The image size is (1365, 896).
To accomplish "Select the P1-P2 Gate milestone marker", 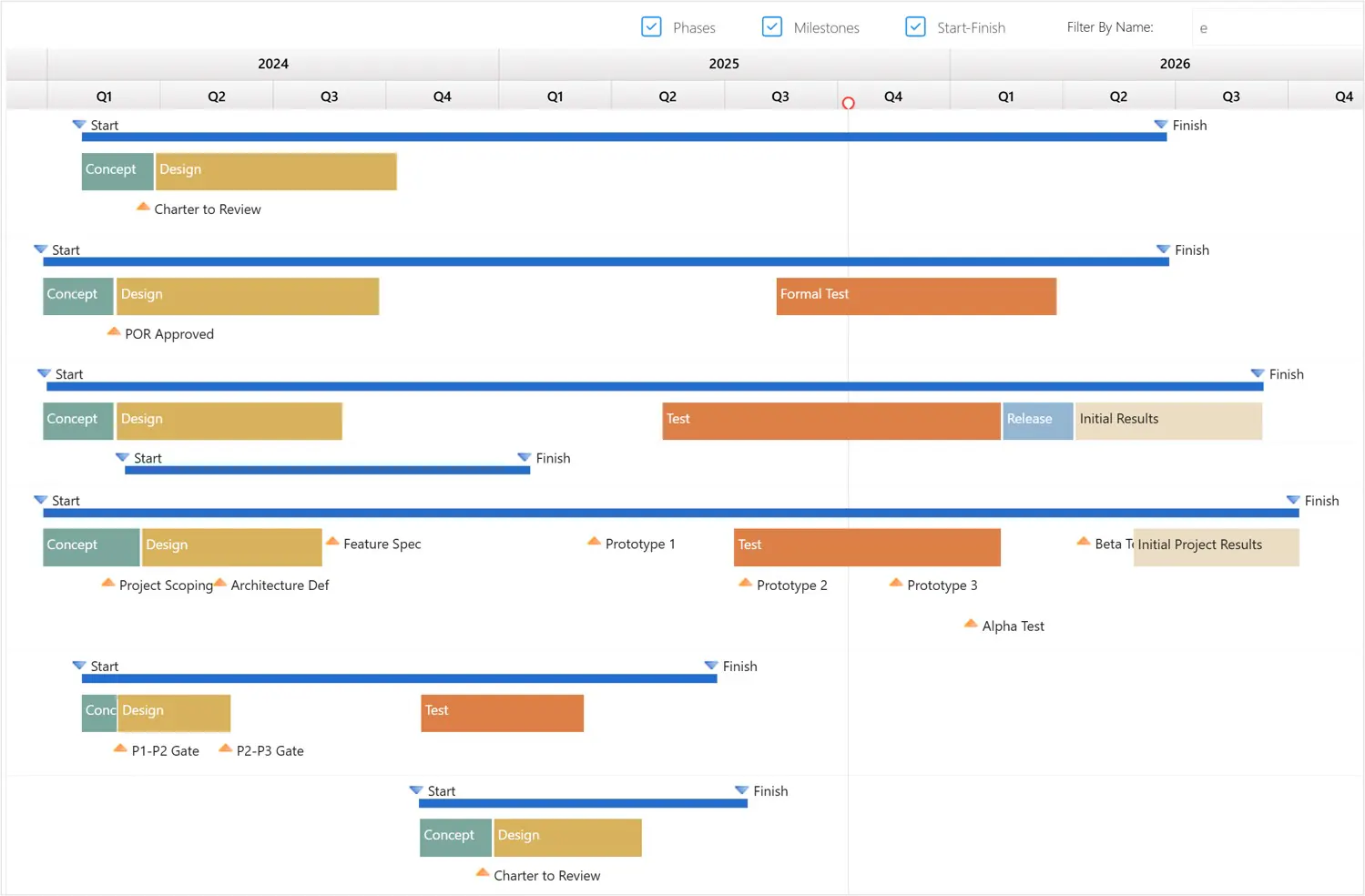I will tap(120, 748).
